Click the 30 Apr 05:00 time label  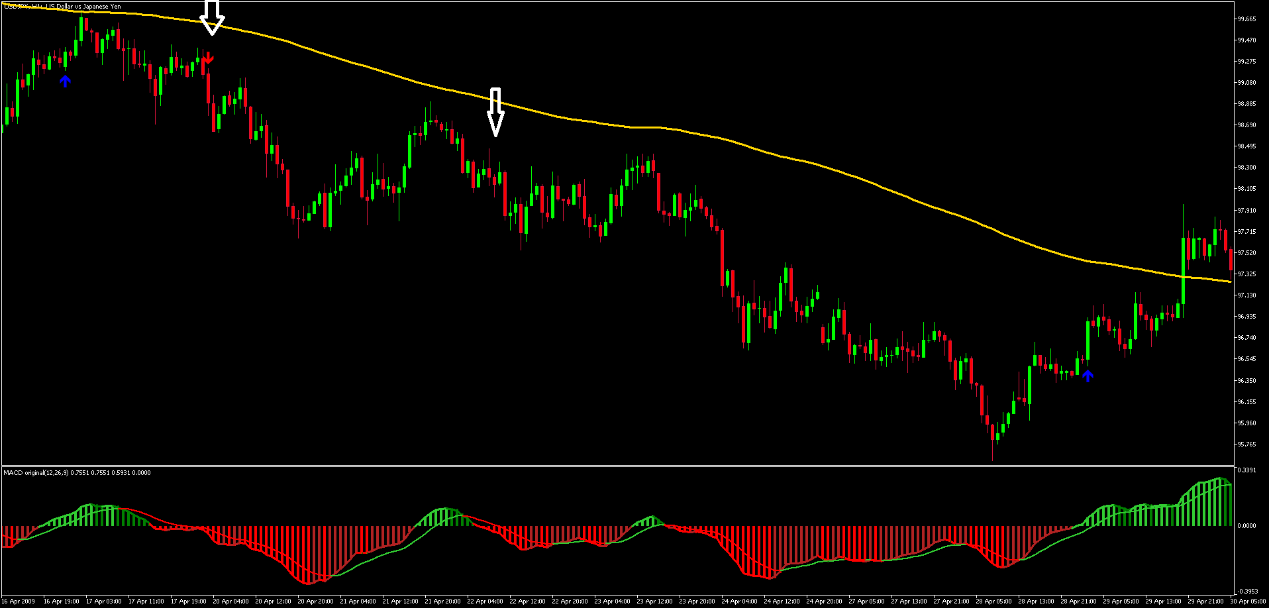(1248, 602)
